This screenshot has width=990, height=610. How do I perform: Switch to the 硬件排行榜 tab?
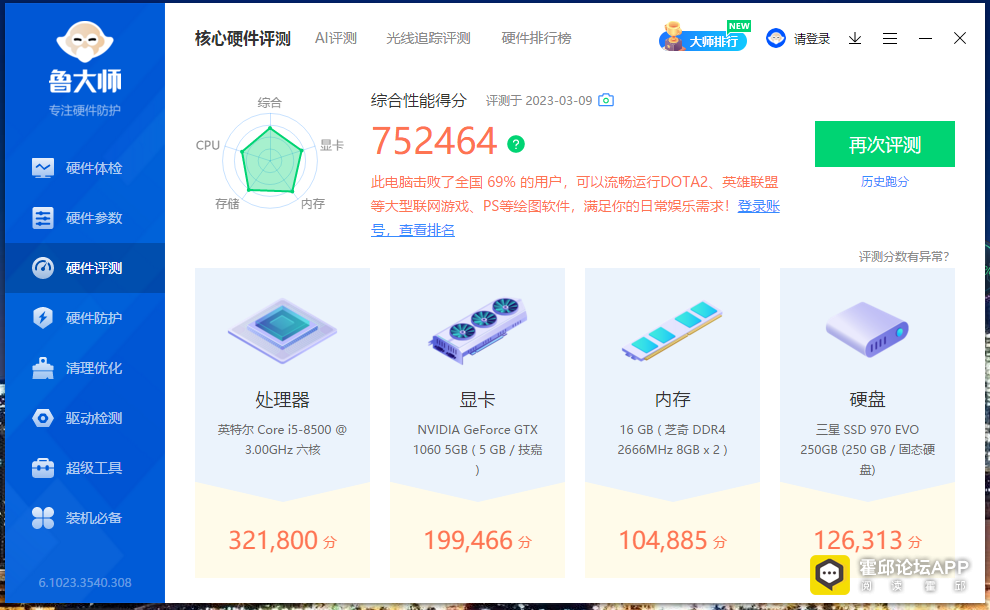536,39
